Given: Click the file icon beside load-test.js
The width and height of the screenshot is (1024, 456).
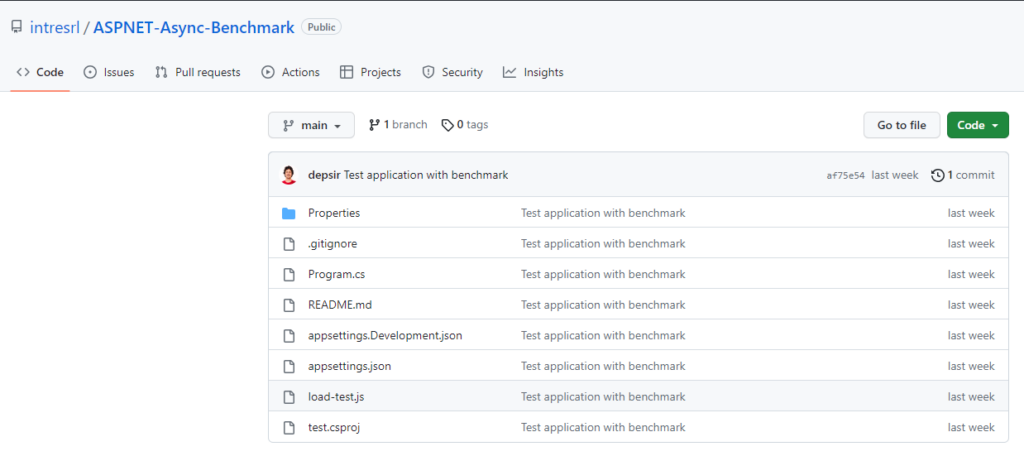Looking at the screenshot, I should click(x=289, y=397).
